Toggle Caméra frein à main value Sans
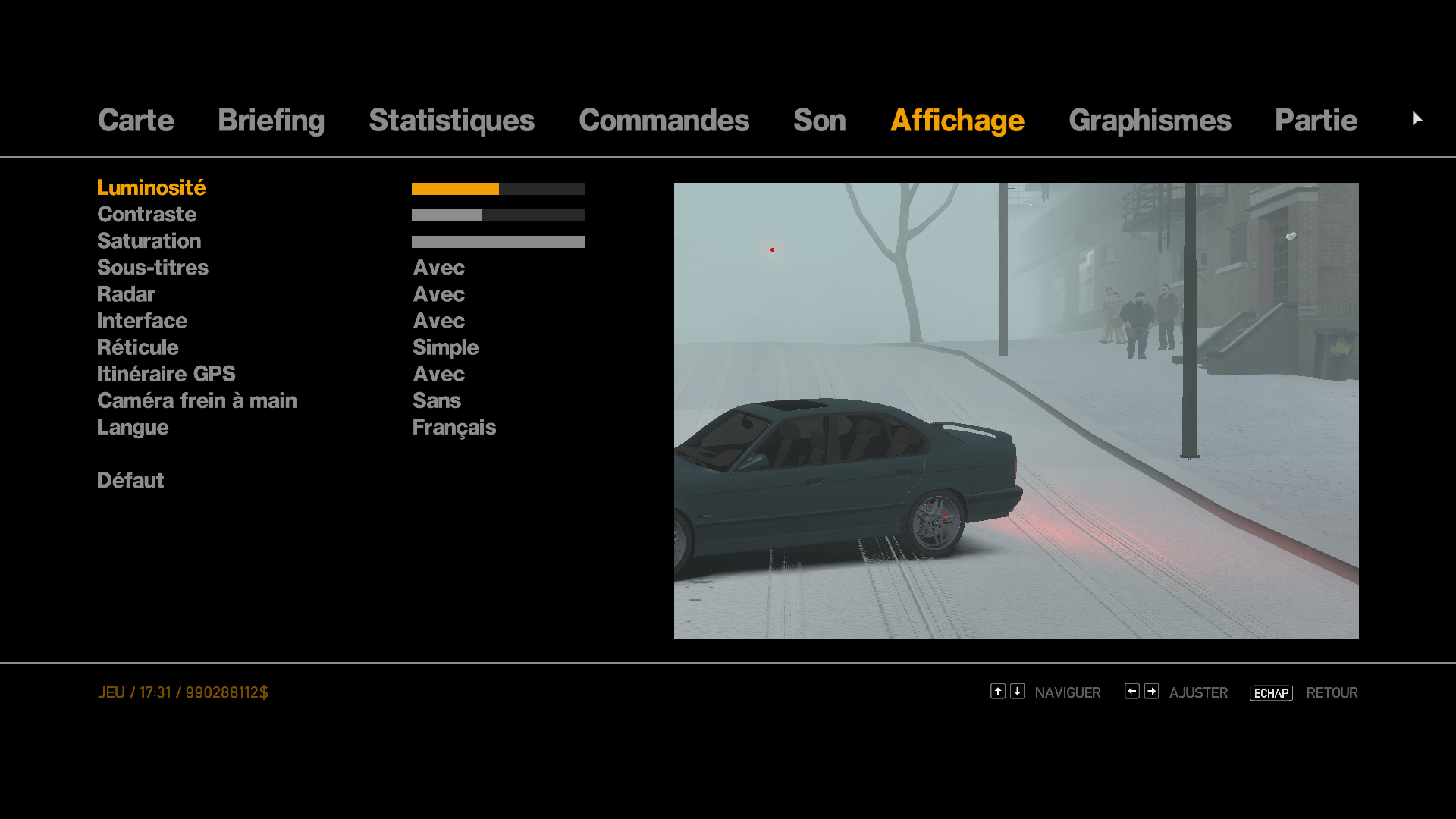Screen dimensions: 1456x819 [436, 400]
